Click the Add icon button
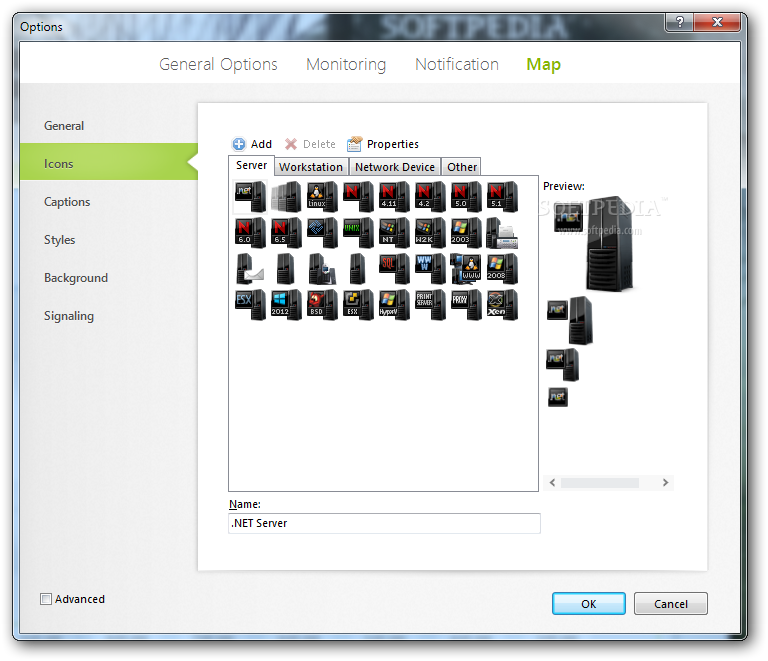The width and height of the screenshot is (768, 661). tap(252, 144)
